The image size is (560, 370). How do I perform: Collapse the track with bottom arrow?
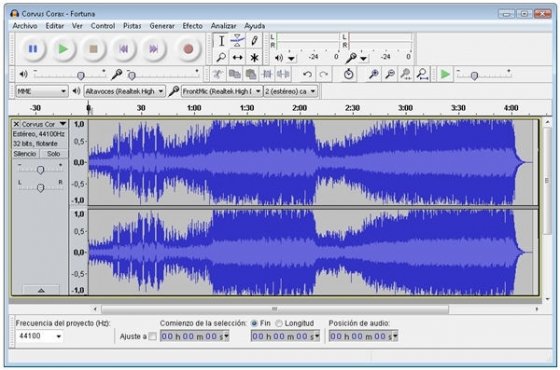tap(41, 290)
